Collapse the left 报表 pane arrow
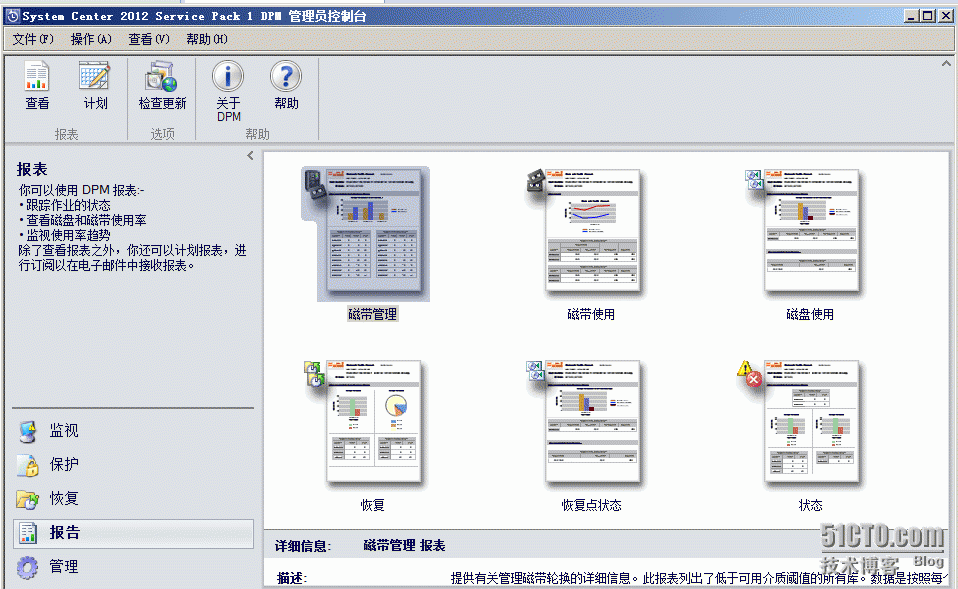The image size is (958, 589). (250, 156)
